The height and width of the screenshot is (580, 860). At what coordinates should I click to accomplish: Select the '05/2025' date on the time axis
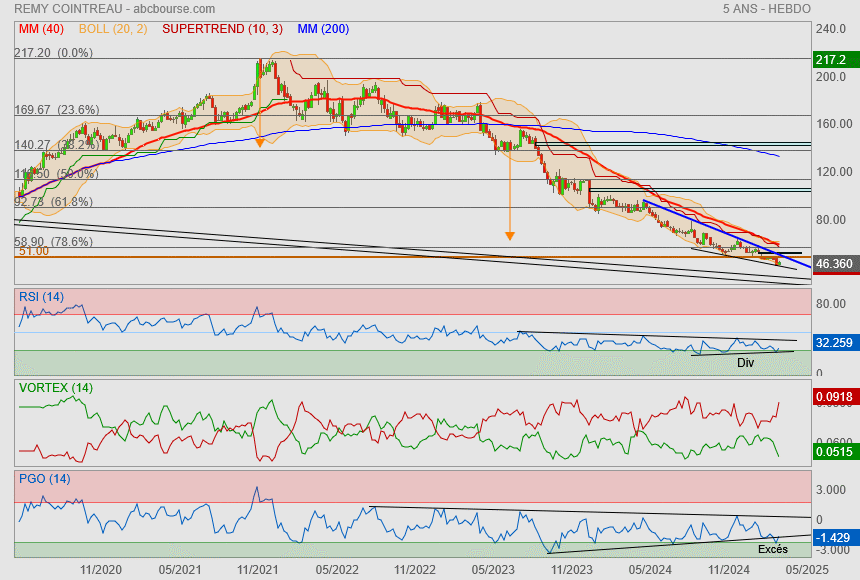[x=807, y=570]
